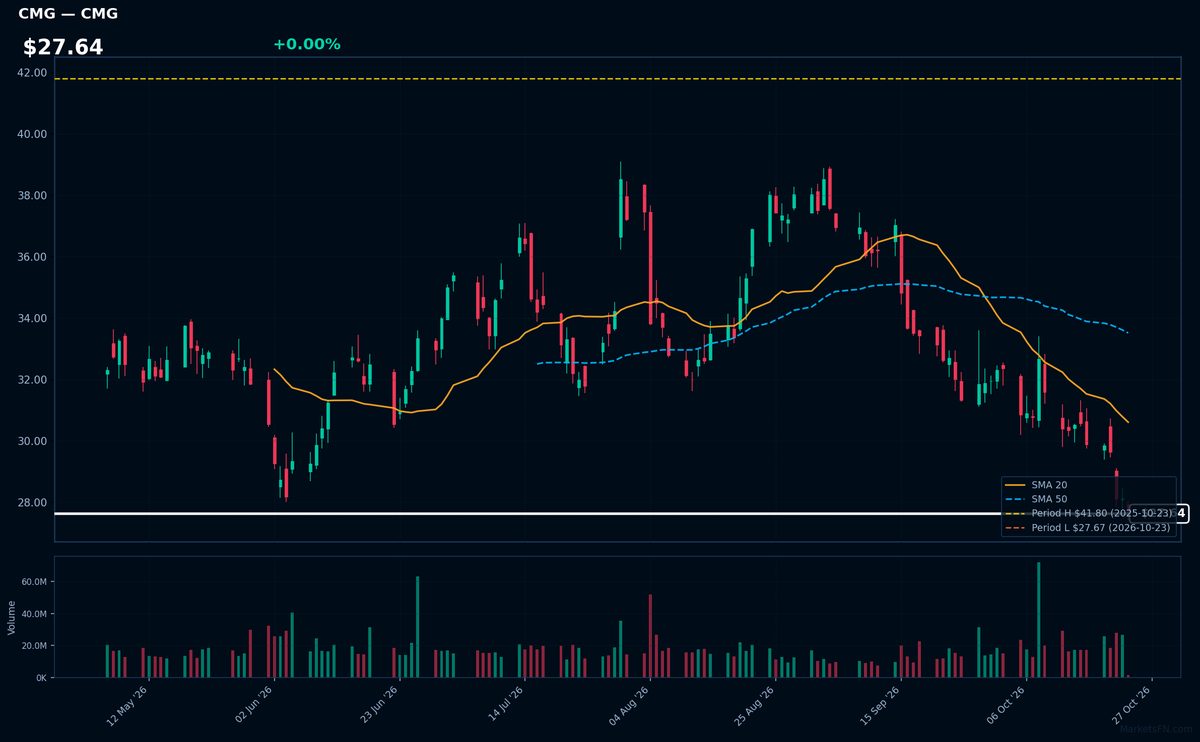
Task: Click the 06 Oct '26 date label
Action: [1007, 705]
